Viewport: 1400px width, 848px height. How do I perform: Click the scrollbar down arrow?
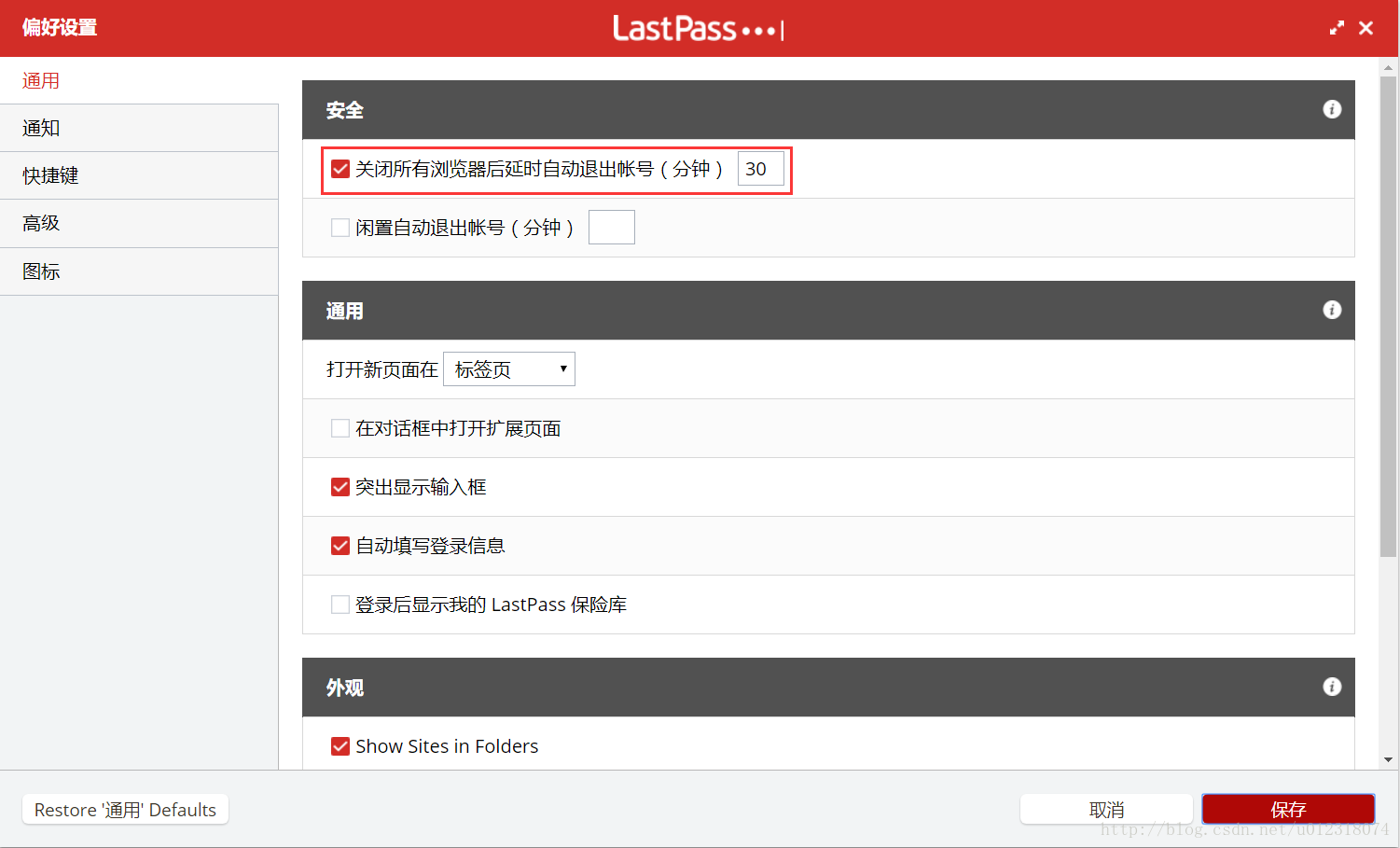pos(1388,759)
